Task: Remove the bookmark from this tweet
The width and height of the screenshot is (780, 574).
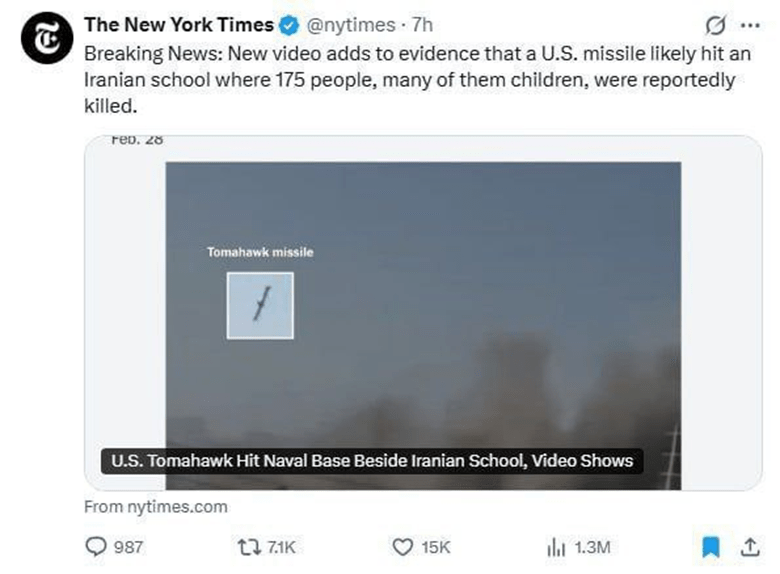Action: click(711, 546)
